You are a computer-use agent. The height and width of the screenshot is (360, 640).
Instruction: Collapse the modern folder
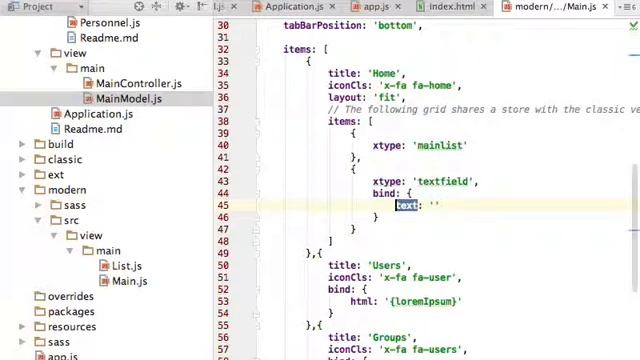[x=22, y=190]
